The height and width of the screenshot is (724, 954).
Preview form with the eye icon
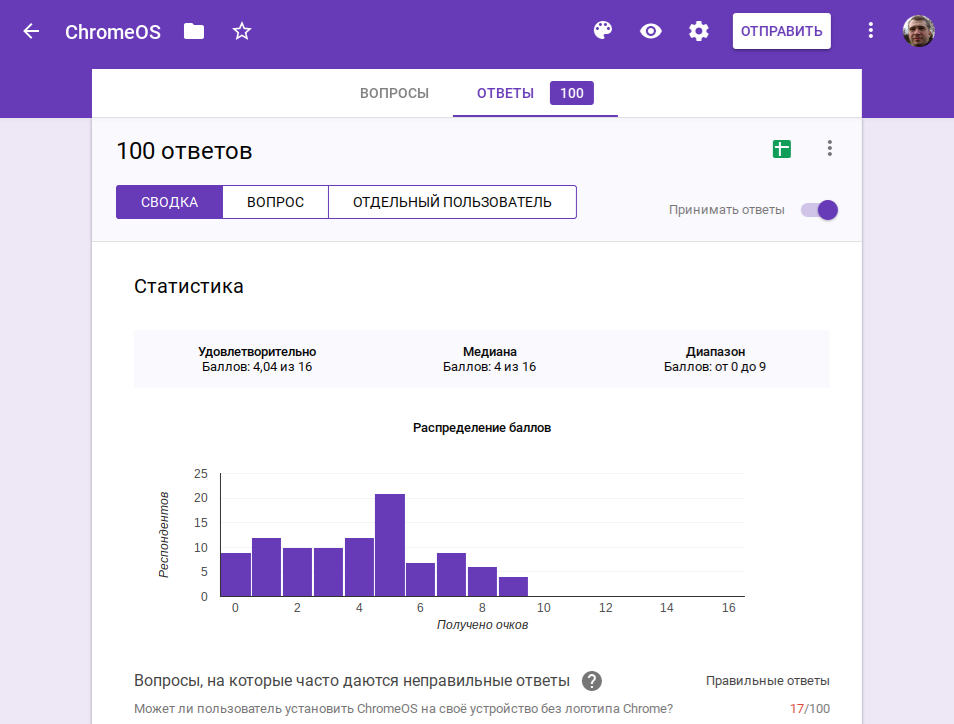tap(651, 31)
